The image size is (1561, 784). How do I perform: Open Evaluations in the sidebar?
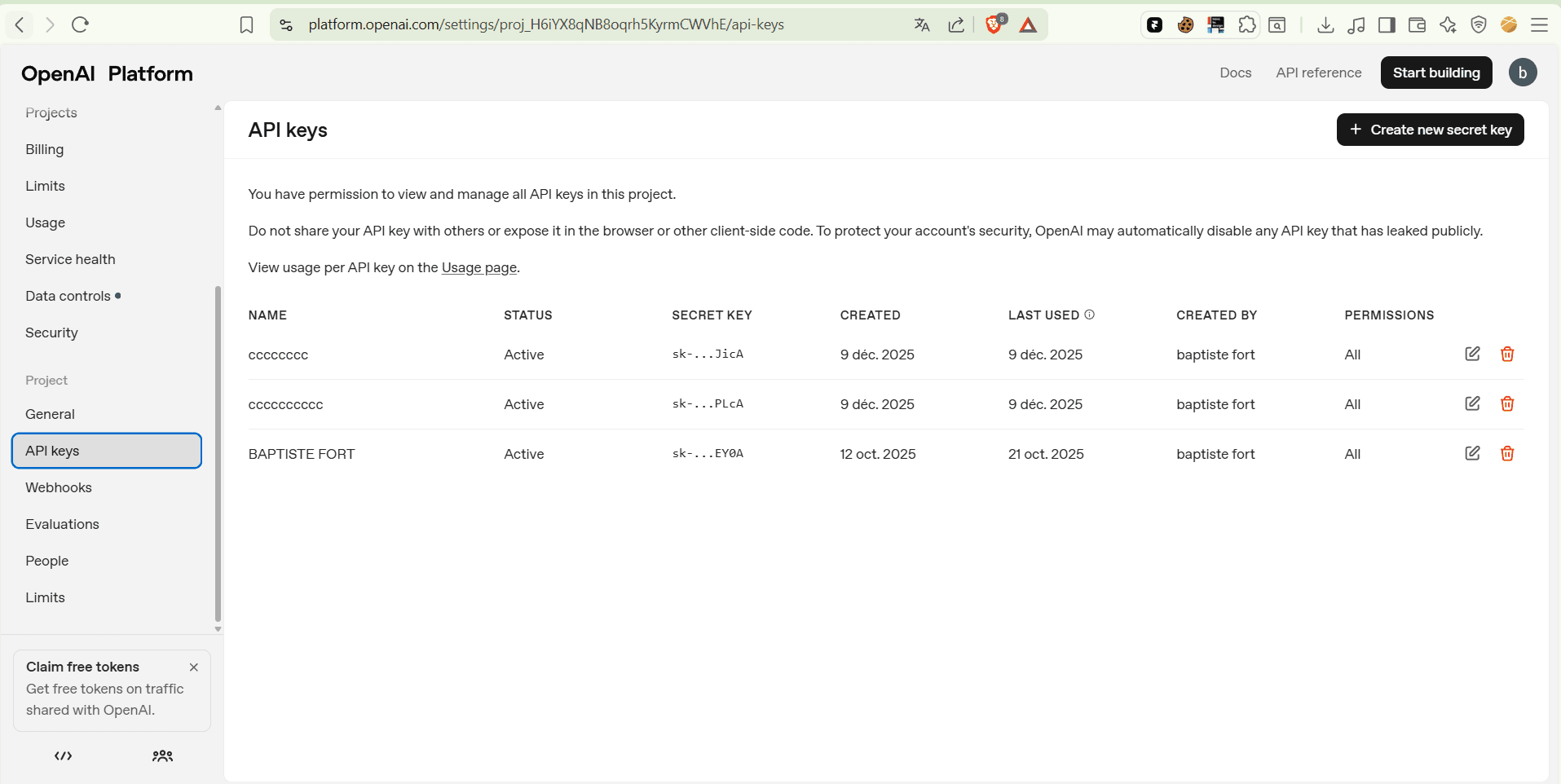click(x=62, y=524)
